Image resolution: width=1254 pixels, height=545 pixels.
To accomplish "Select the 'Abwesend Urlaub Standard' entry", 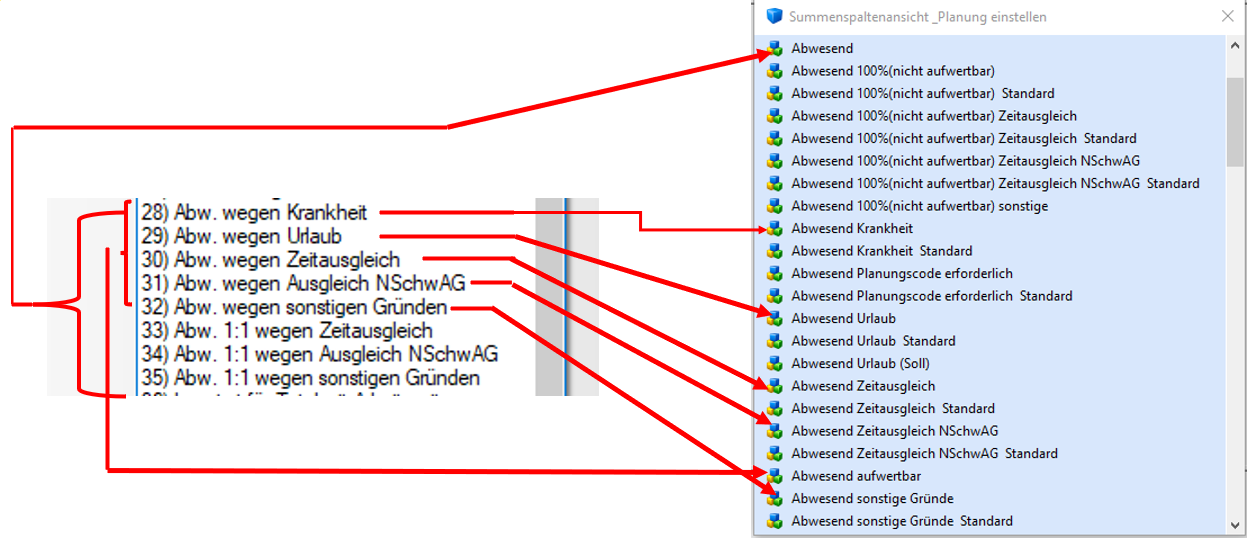I will (873, 341).
